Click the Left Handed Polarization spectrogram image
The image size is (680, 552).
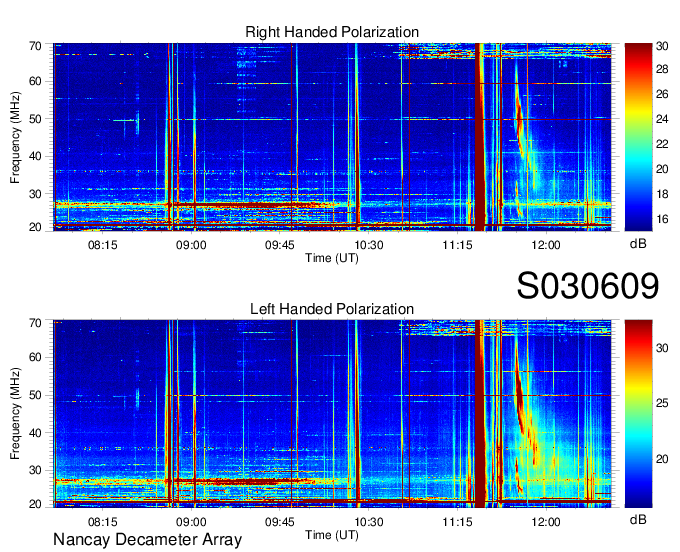[332, 414]
